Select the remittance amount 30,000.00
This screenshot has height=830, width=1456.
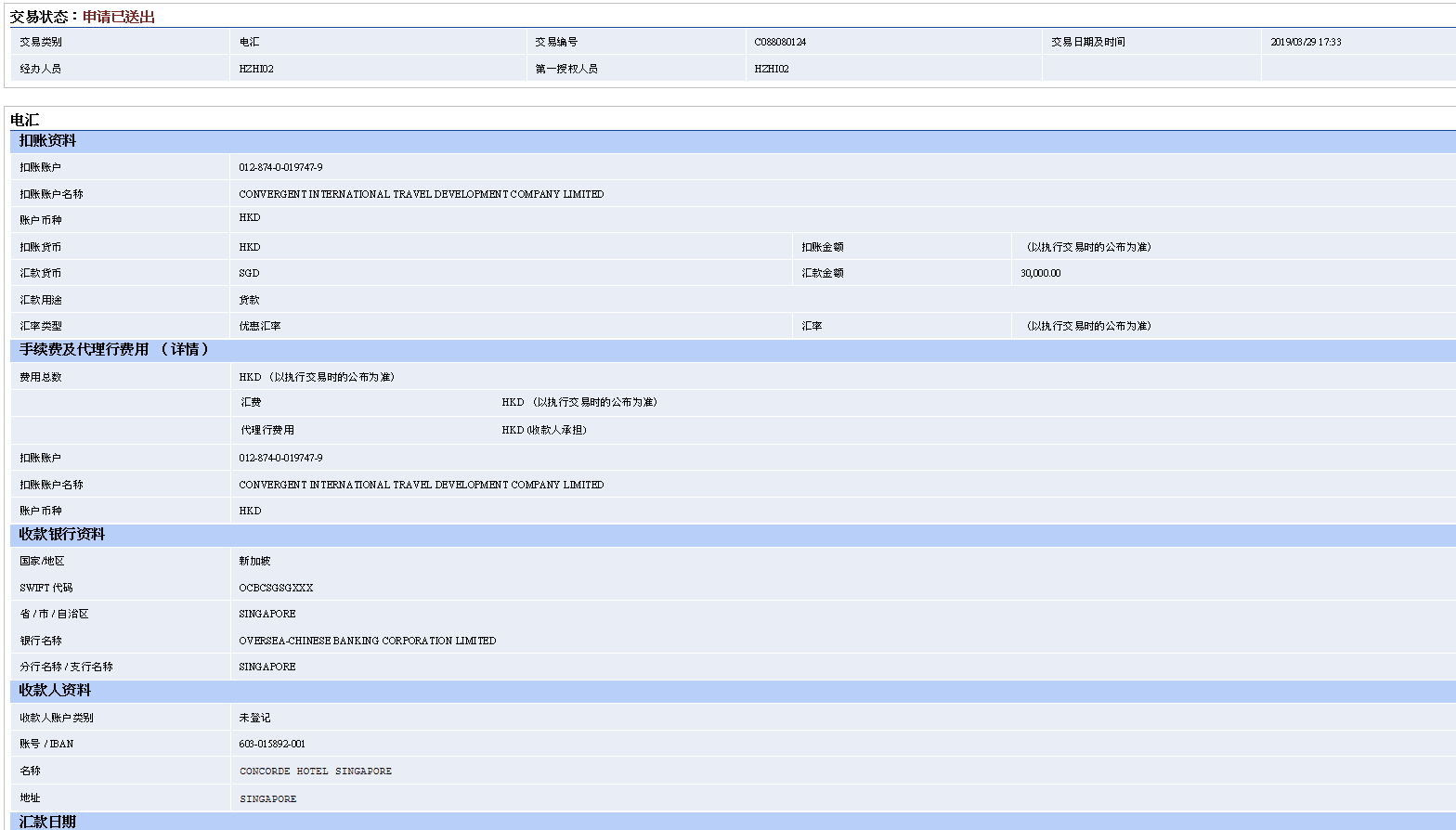pos(1040,273)
